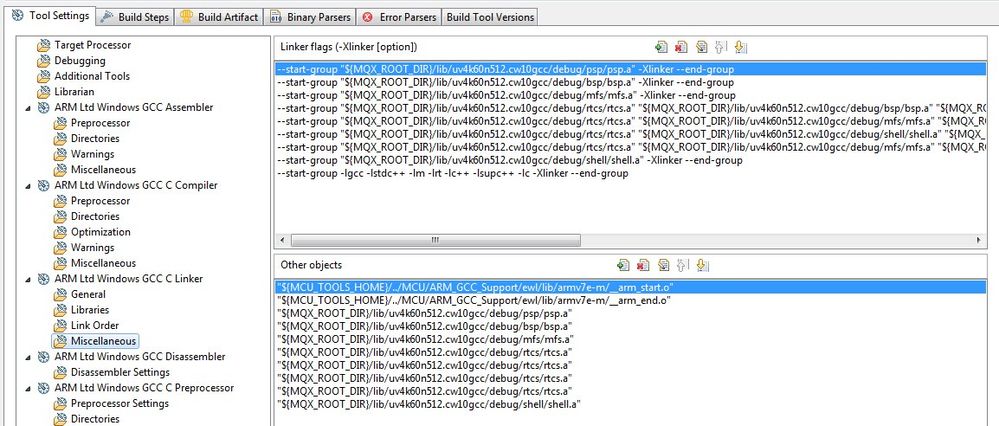Click the ARM Ltd Windows GCC Assembler tool icon

(43, 108)
